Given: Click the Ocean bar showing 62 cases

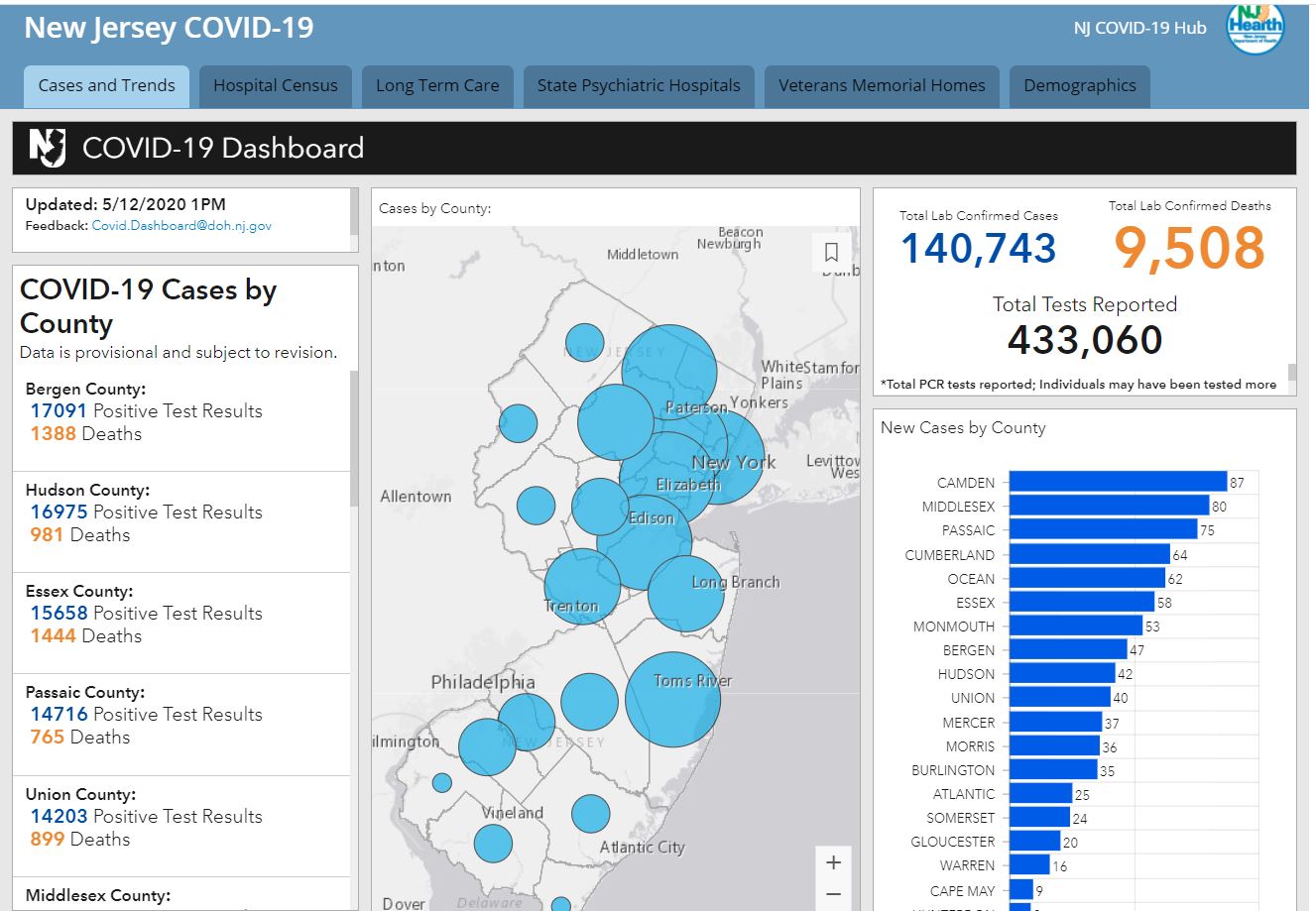Looking at the screenshot, I should [1087, 578].
